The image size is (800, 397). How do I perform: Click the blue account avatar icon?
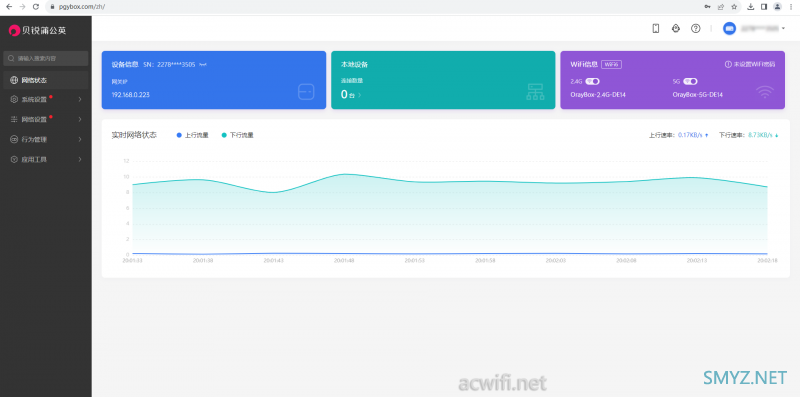[729, 29]
